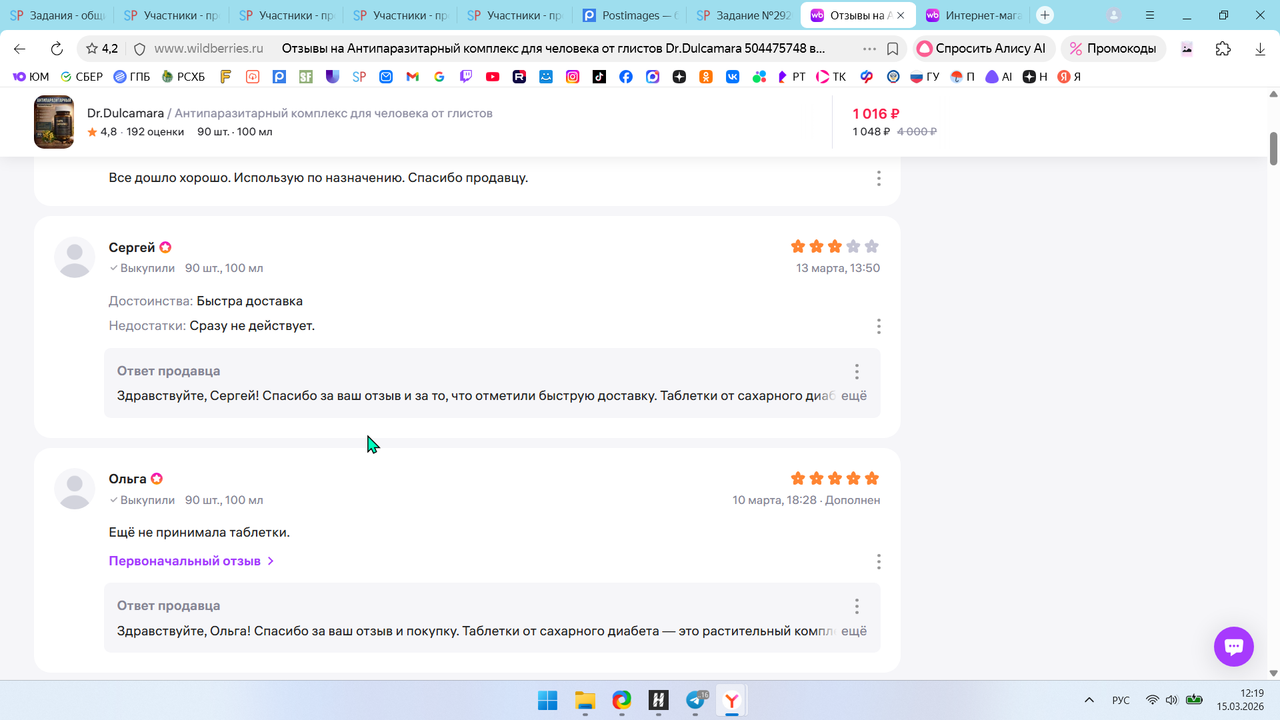Viewport: 1280px width, 720px height.
Task: Open the Gmail bookmark icon
Action: pos(412,76)
